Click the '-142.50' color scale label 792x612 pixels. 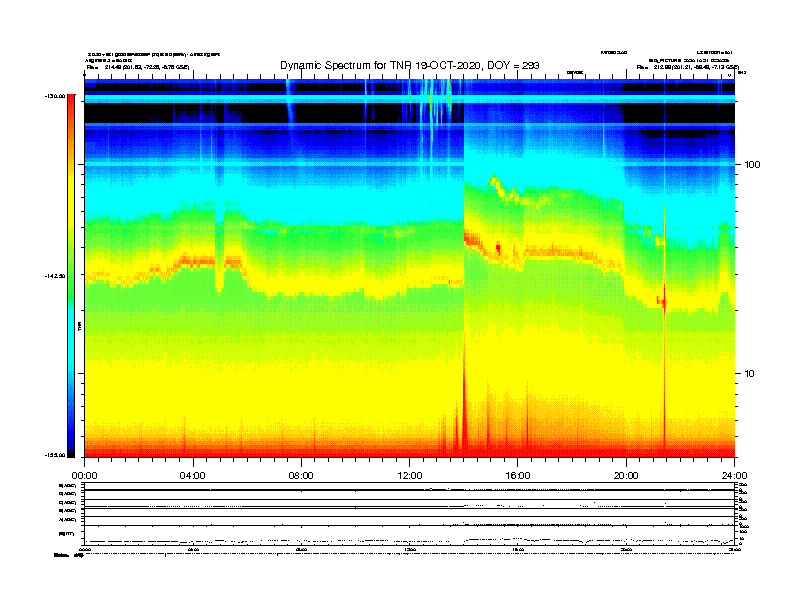[55, 276]
